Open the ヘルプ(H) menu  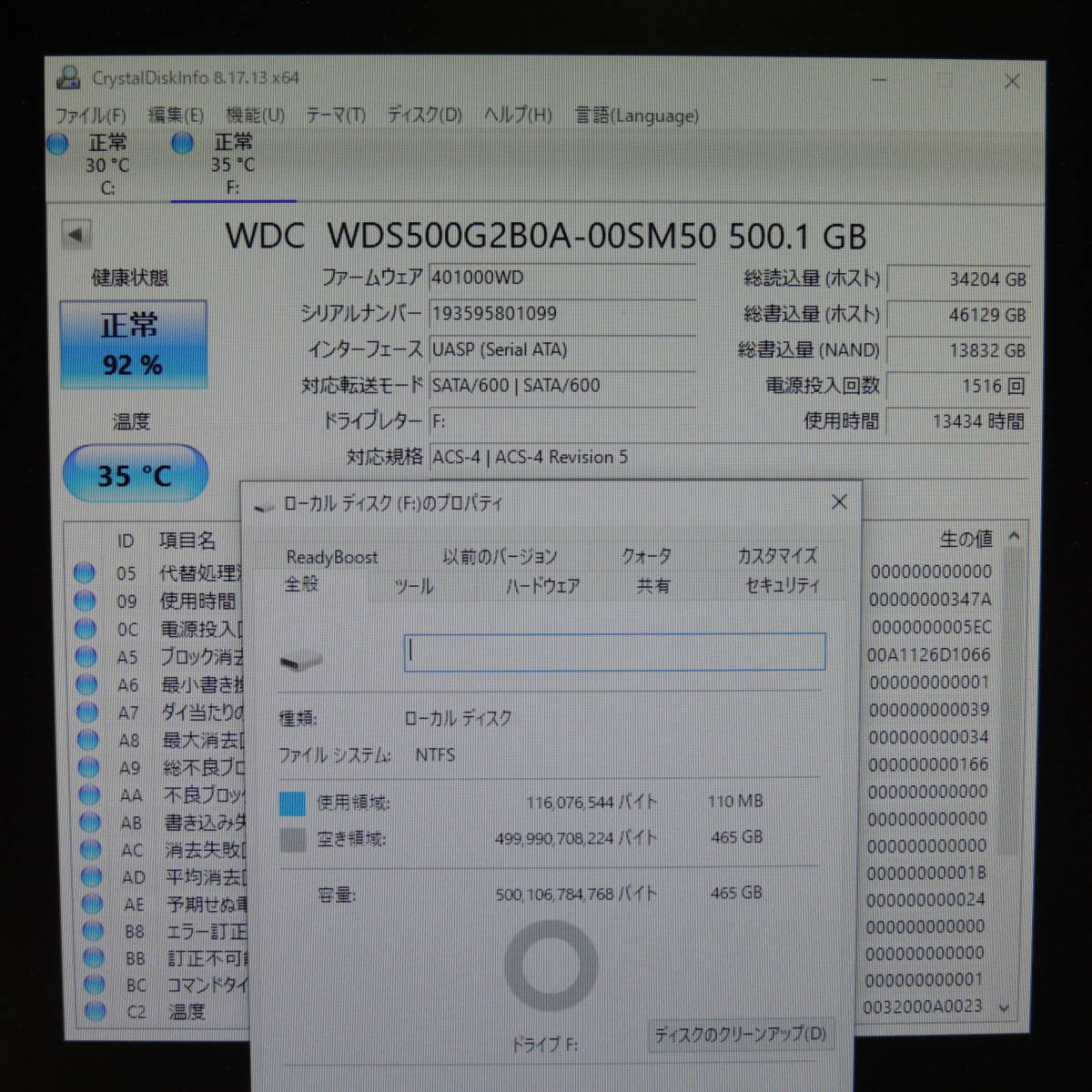[x=518, y=116]
